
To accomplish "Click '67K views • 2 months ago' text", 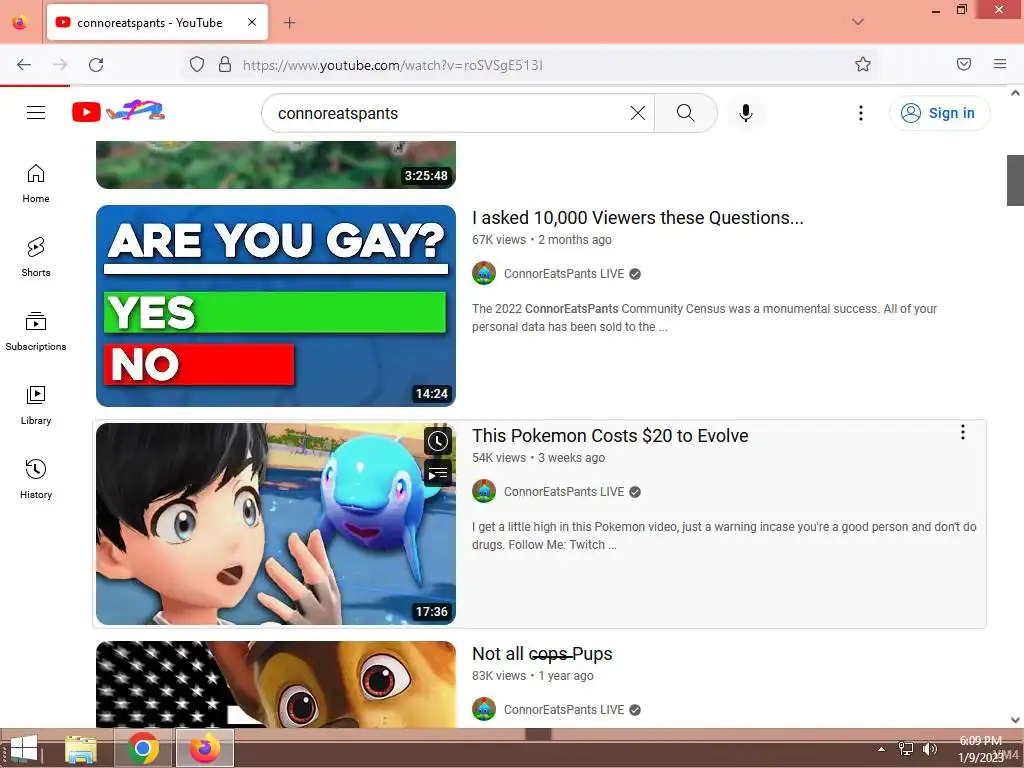I will (x=542, y=240).
